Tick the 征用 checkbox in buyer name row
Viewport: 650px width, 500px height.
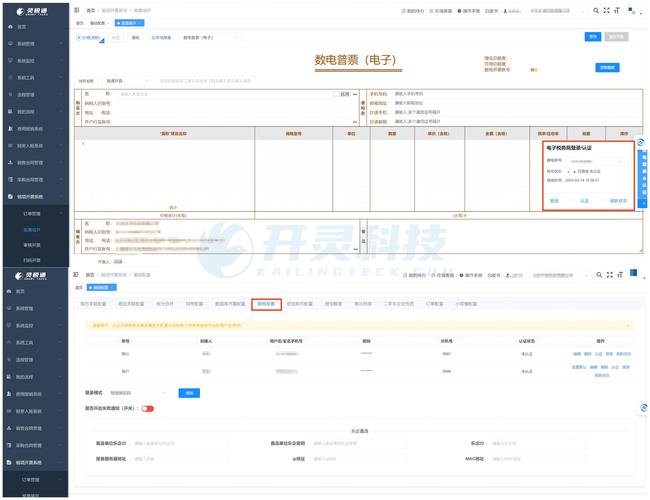point(337,95)
